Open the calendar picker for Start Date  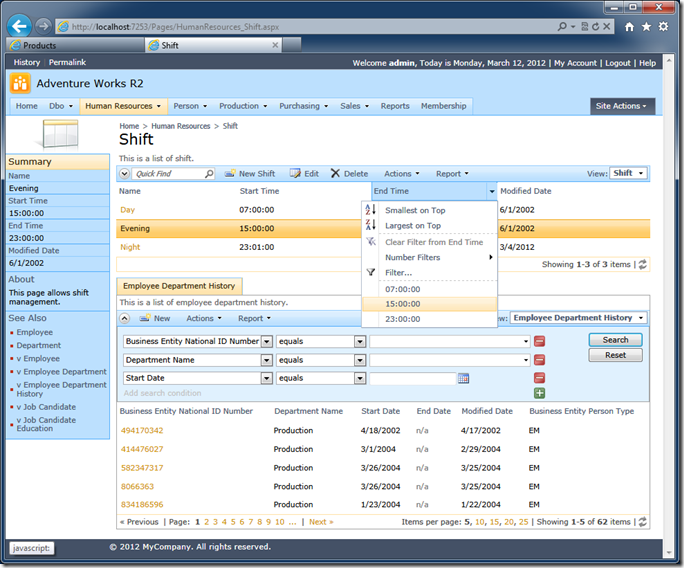tap(463, 379)
